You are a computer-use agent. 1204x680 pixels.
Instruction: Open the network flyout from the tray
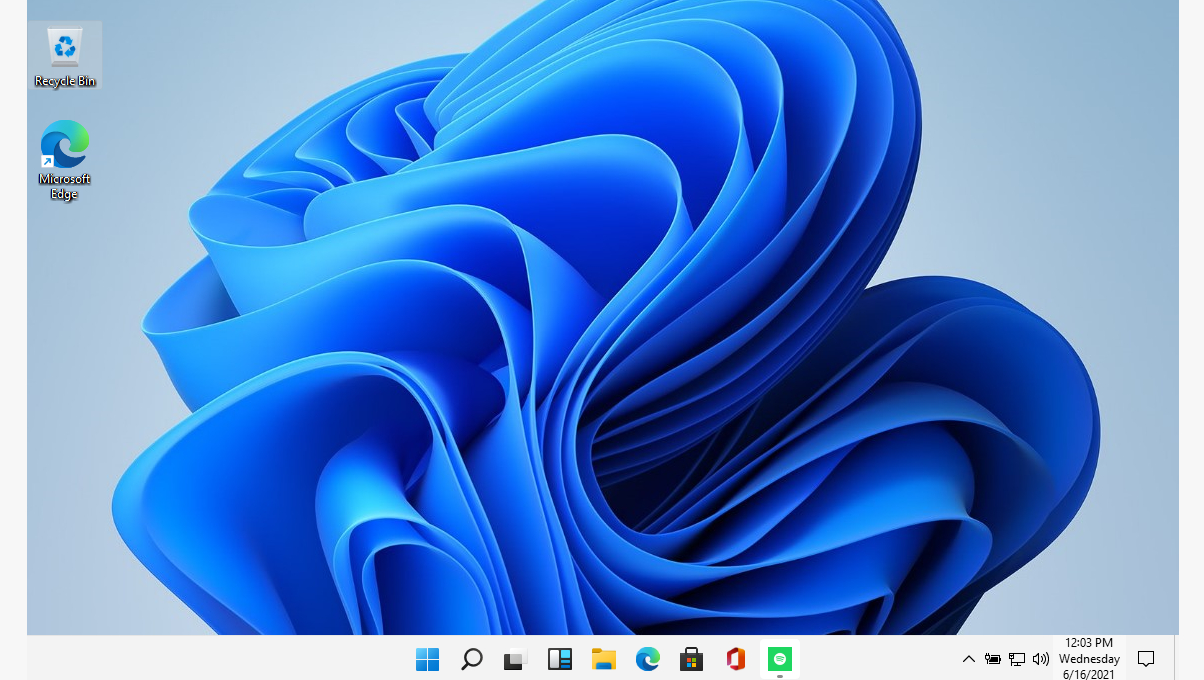(1017, 659)
